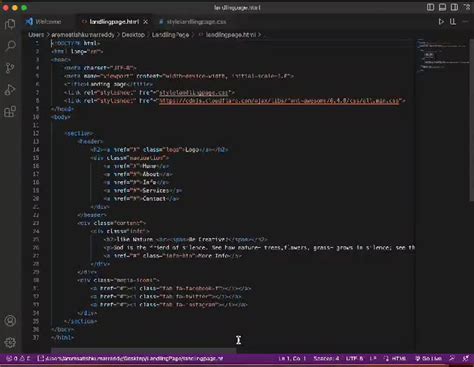
Task: Click the Run play icon in editor toolbar
Action: (x=441, y=22)
